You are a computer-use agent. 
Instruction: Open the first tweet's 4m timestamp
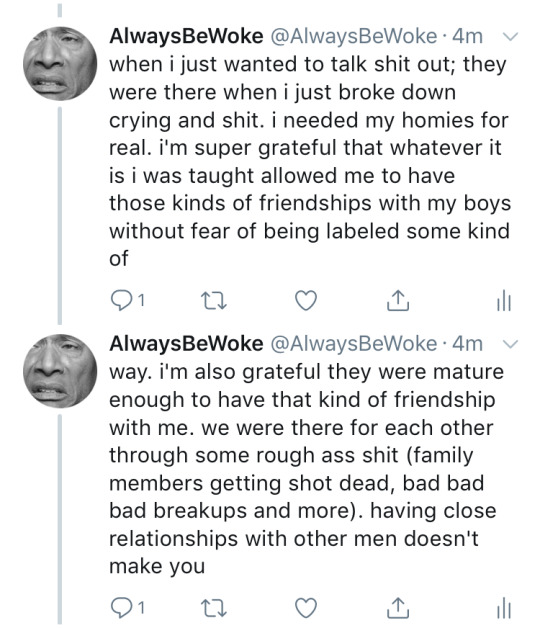tap(467, 36)
